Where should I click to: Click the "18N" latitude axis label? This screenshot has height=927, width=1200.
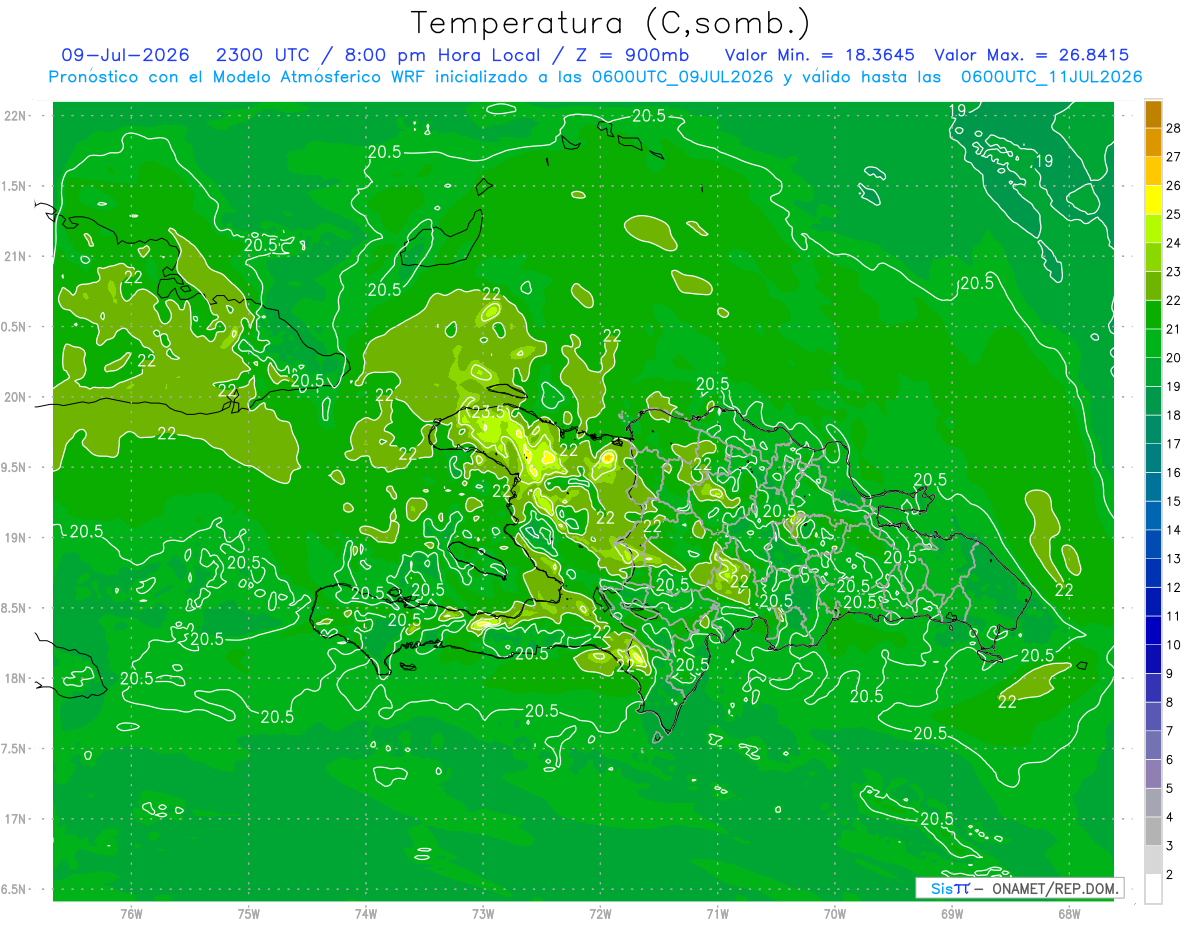(x=15, y=678)
